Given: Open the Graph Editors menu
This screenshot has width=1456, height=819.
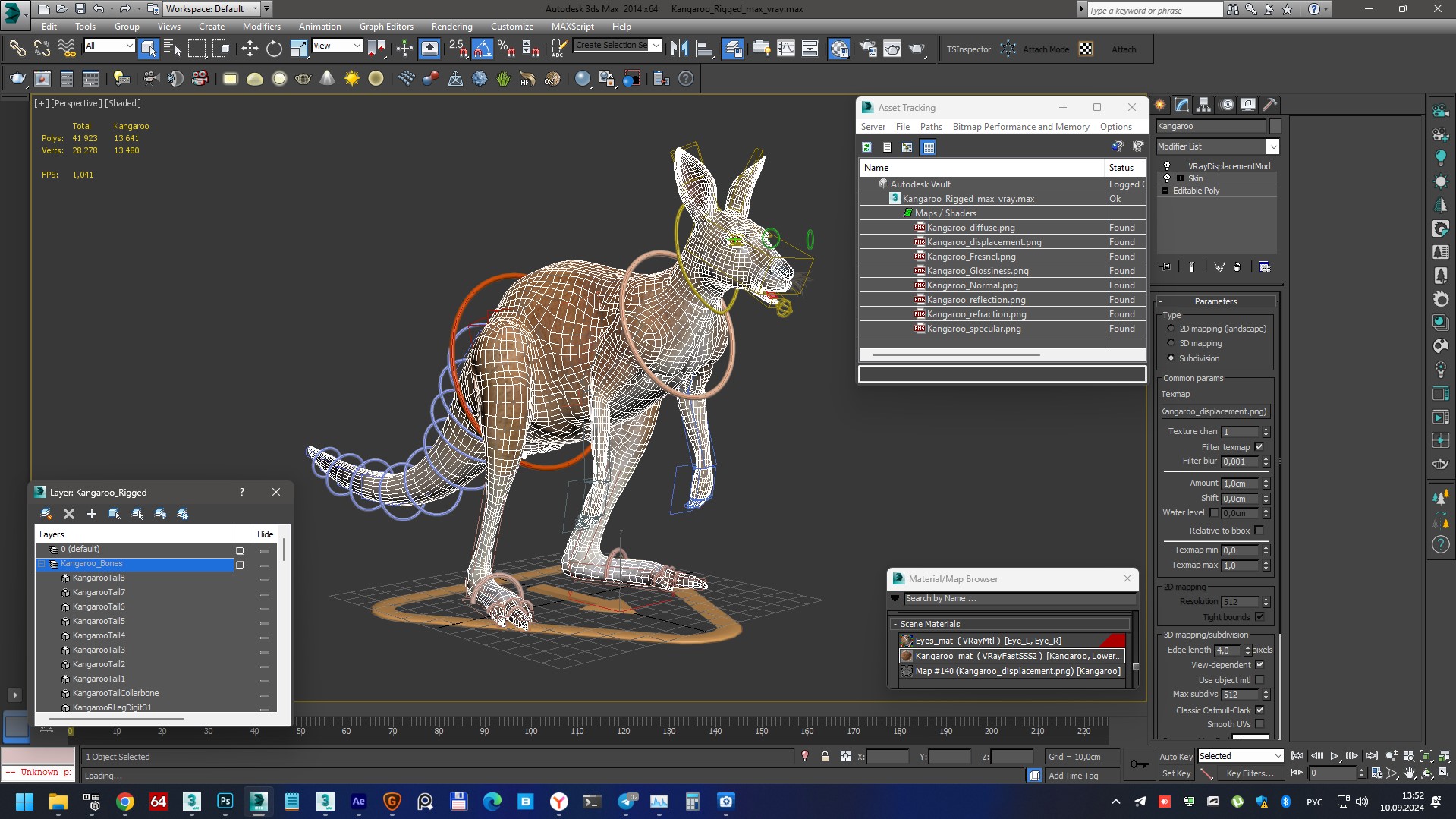Looking at the screenshot, I should 386,26.
